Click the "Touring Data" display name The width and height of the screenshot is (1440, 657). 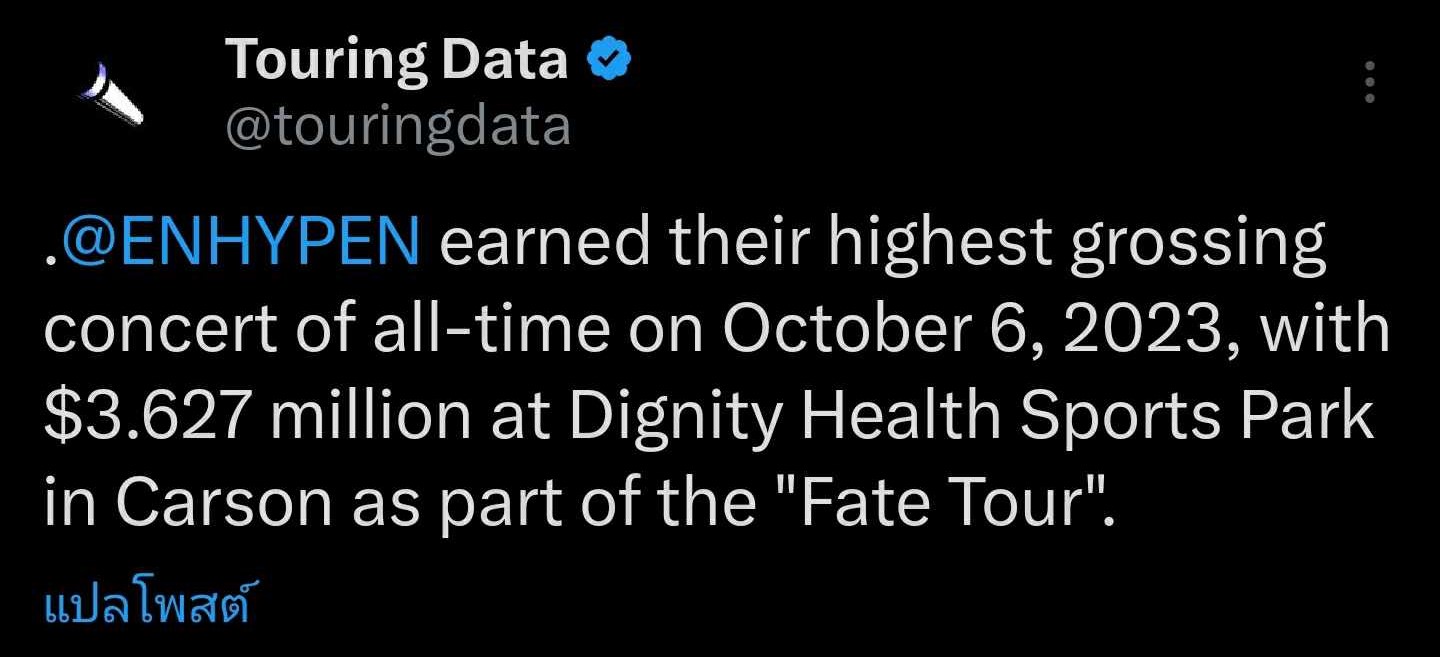(396, 60)
